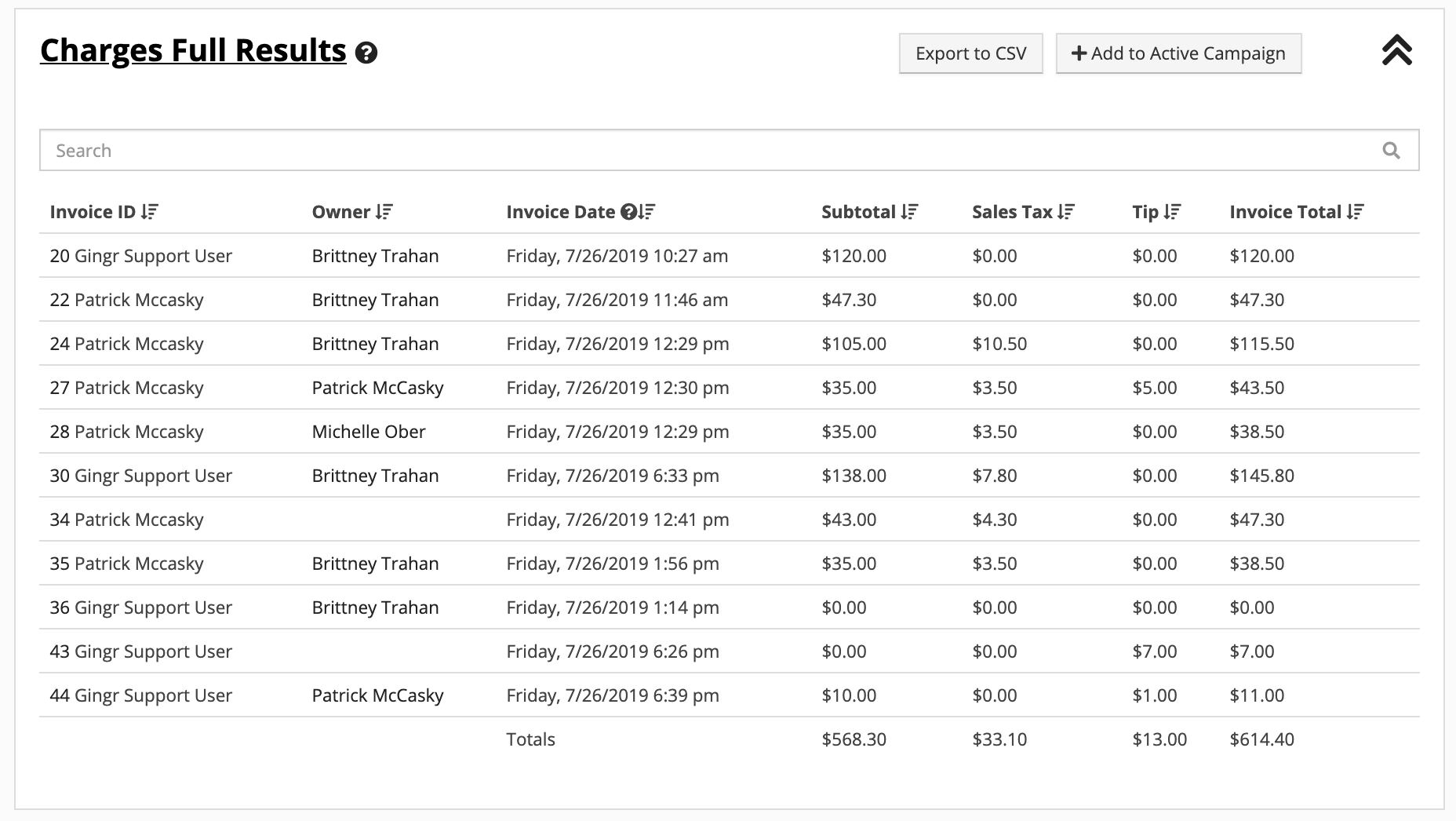Screen dimensions: 1456x821
Task: Click the Owner column header text
Action: [x=341, y=212]
